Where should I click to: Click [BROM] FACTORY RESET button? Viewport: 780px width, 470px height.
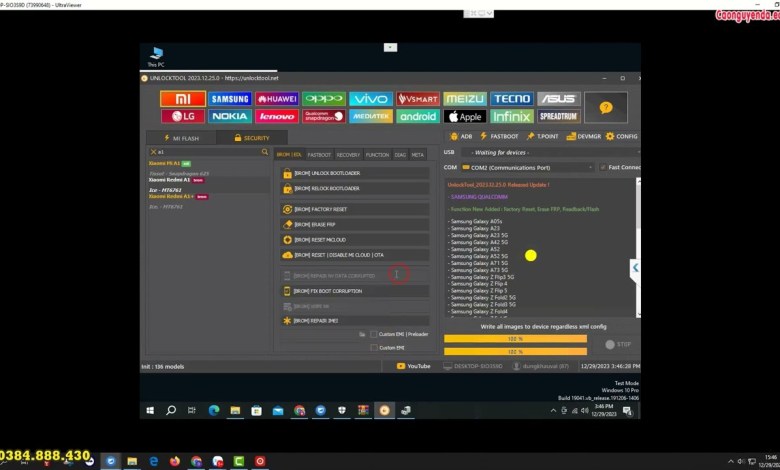pyautogui.click(x=355, y=209)
